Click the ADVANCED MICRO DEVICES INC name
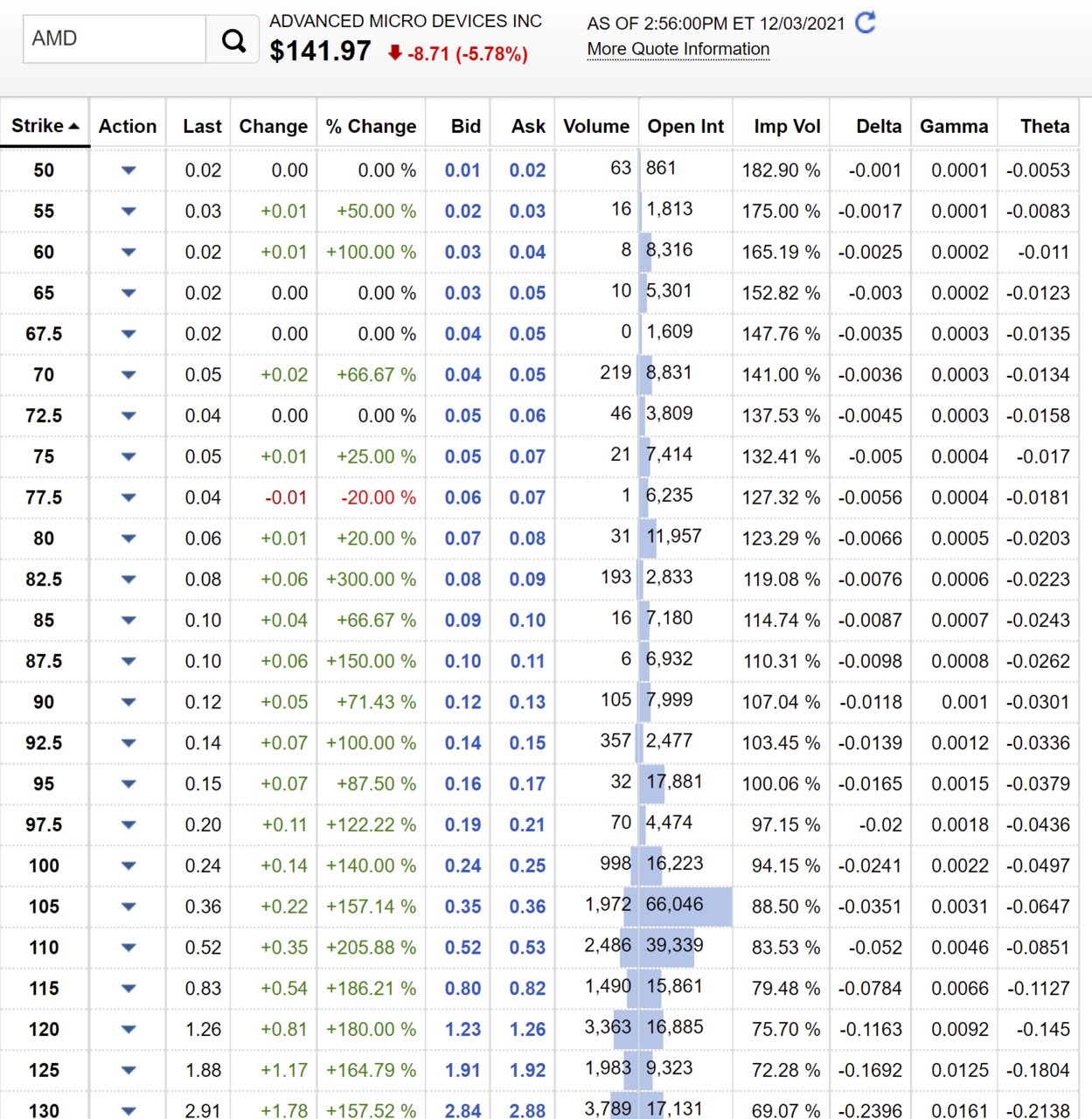The height and width of the screenshot is (1119, 1092). click(x=406, y=21)
